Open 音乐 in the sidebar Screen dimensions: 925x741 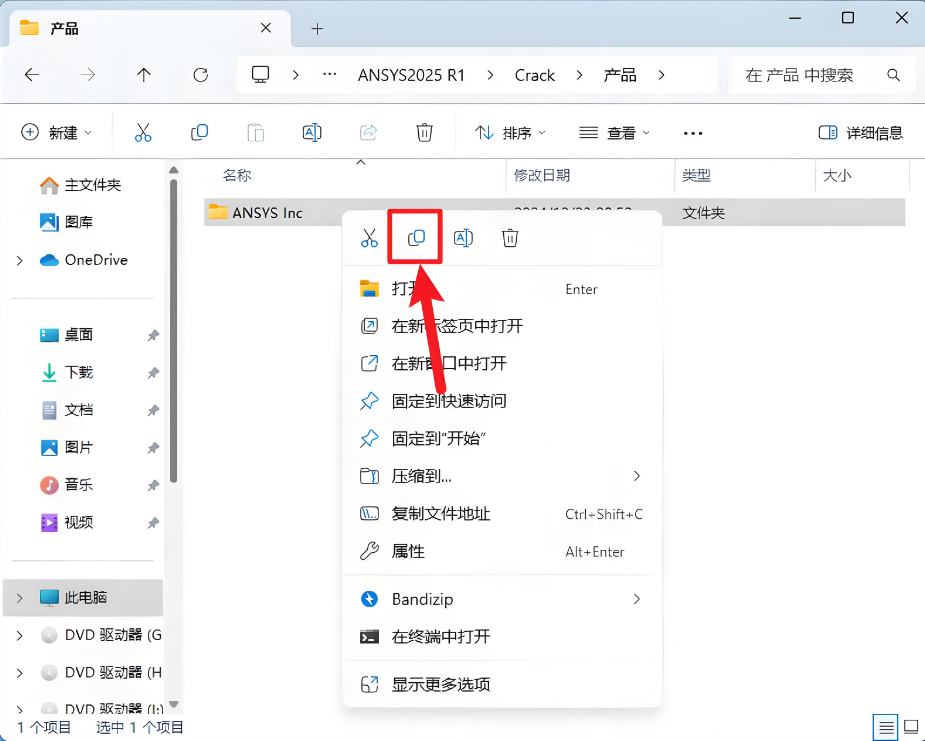point(67,485)
